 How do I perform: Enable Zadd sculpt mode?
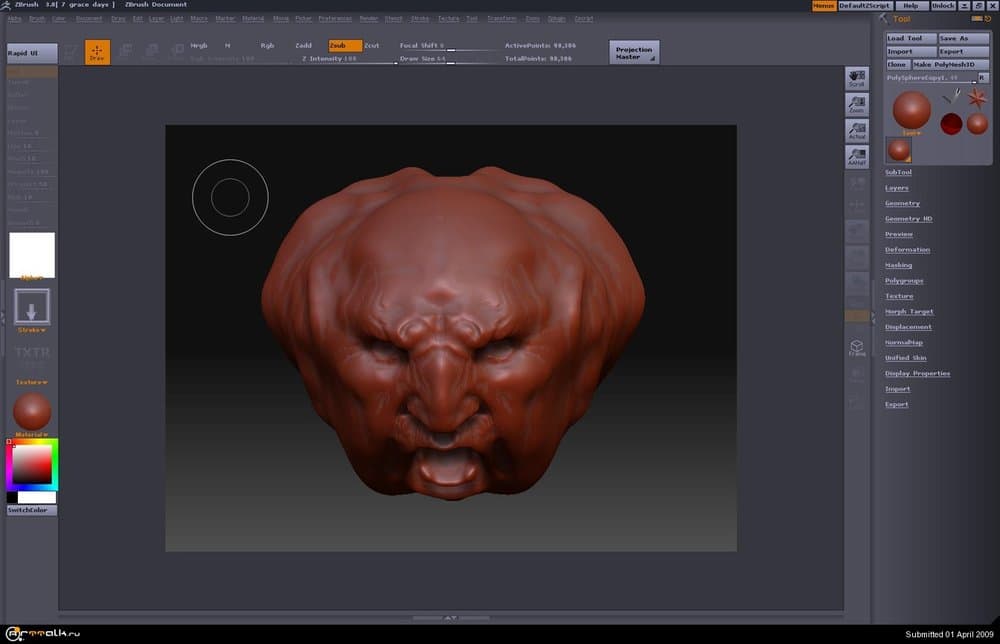pyautogui.click(x=304, y=46)
